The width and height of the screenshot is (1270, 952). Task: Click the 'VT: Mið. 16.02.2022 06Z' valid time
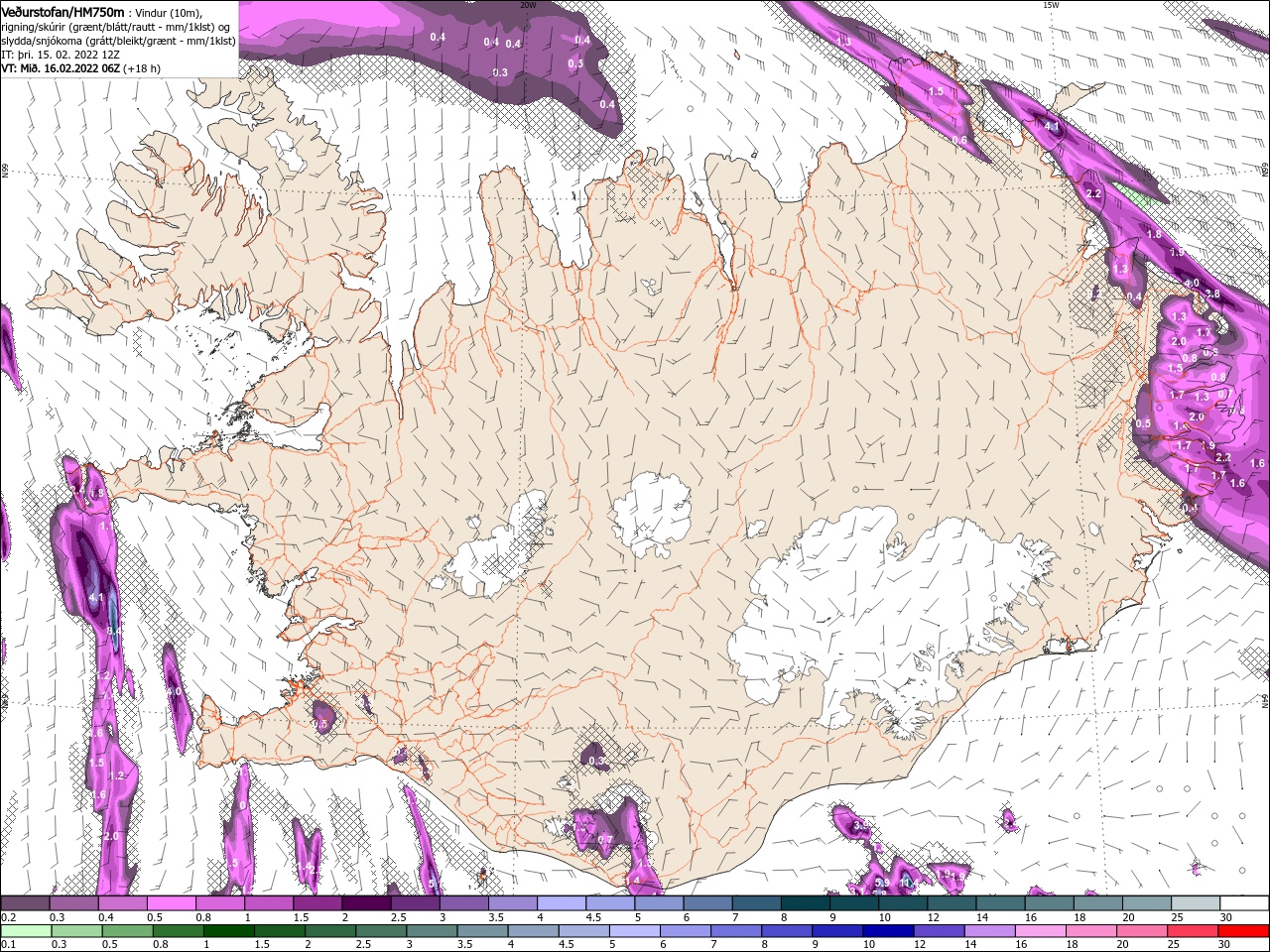(62, 68)
